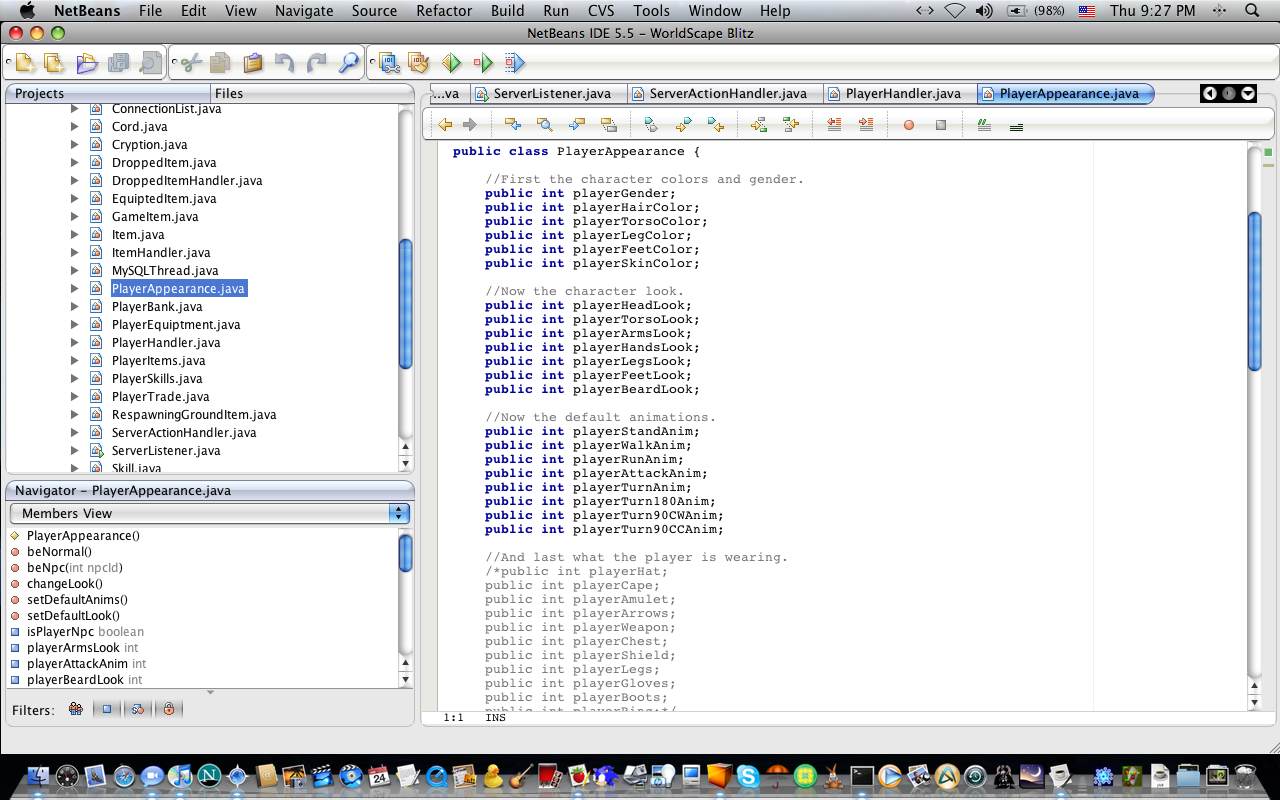This screenshot has height=800, width=1280.
Task: Click the editor Forward arrow icon
Action: coord(469,125)
